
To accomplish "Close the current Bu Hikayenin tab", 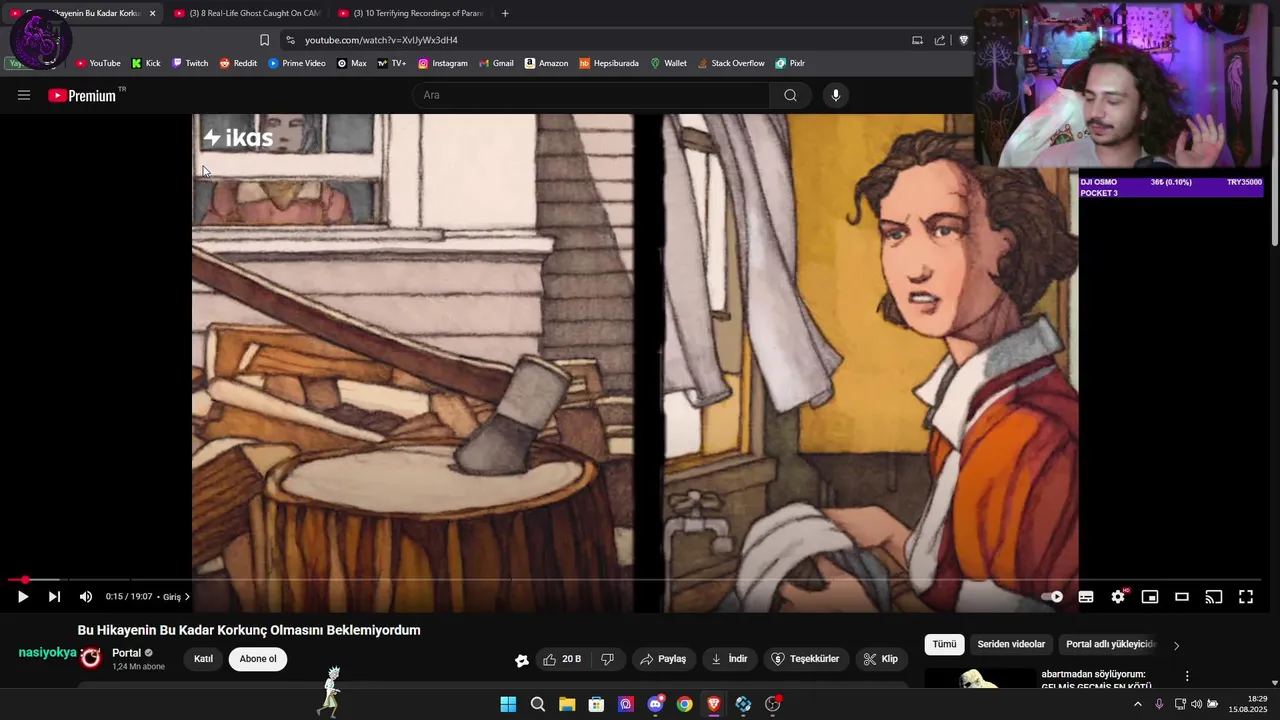I will (153, 13).
